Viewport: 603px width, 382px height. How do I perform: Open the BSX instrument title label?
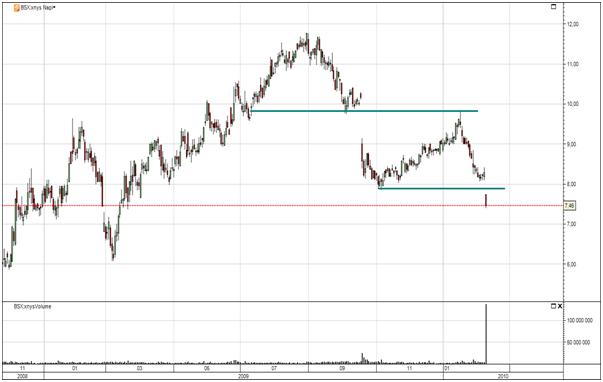coord(38,8)
